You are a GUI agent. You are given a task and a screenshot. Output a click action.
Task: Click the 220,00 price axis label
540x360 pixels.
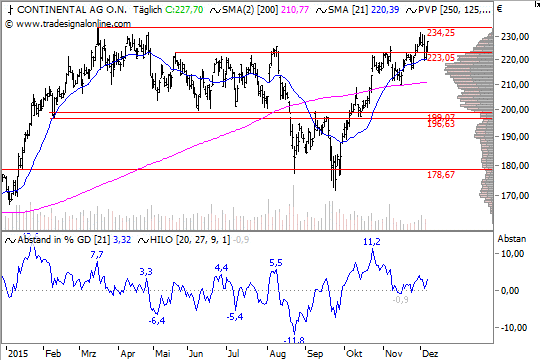[515, 60]
